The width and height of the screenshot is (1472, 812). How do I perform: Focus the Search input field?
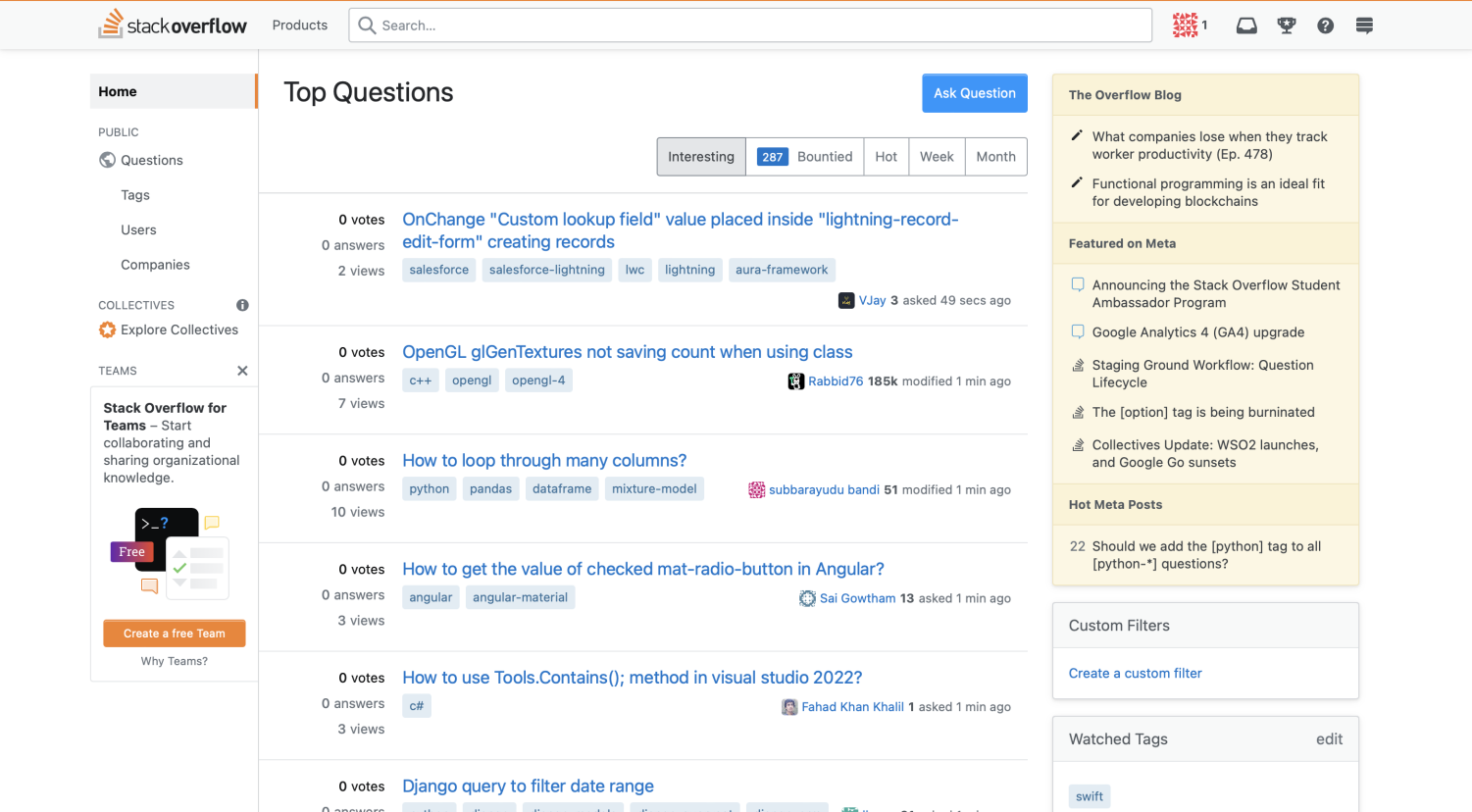pyautogui.click(x=750, y=25)
